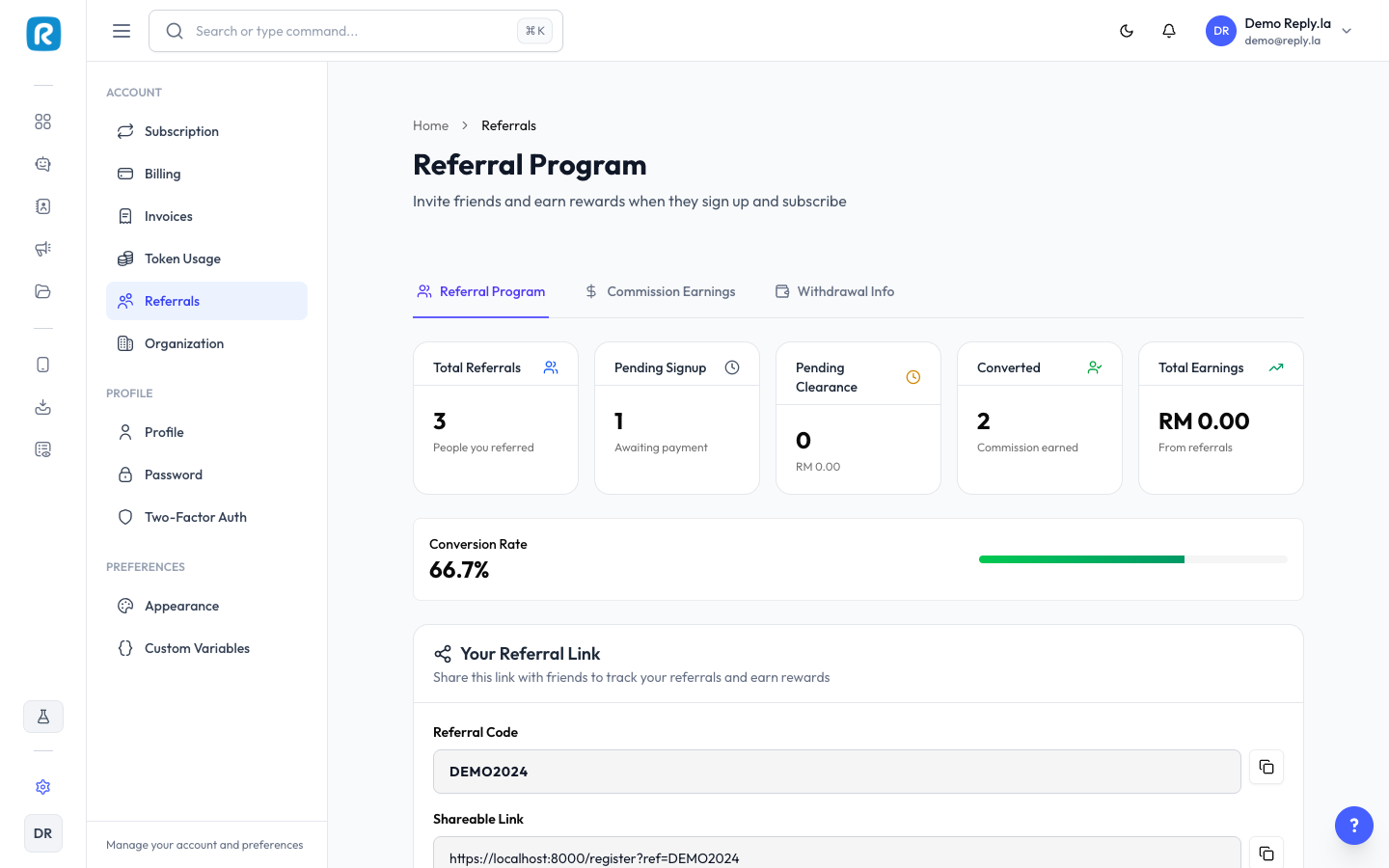
Task: Click the flask lab icon button
Action: pyautogui.click(x=43, y=717)
